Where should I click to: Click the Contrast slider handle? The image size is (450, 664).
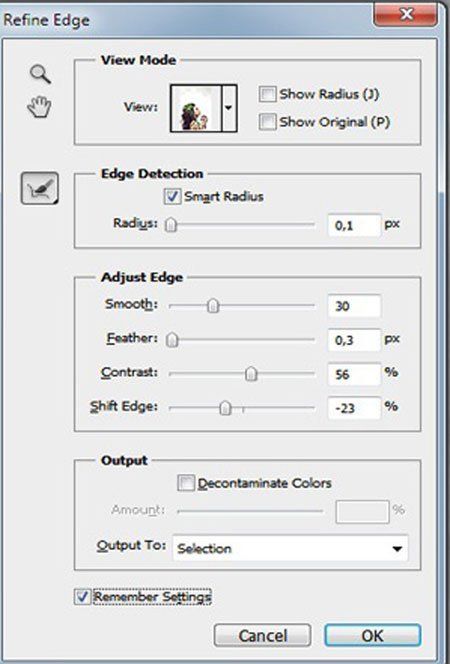click(x=251, y=374)
